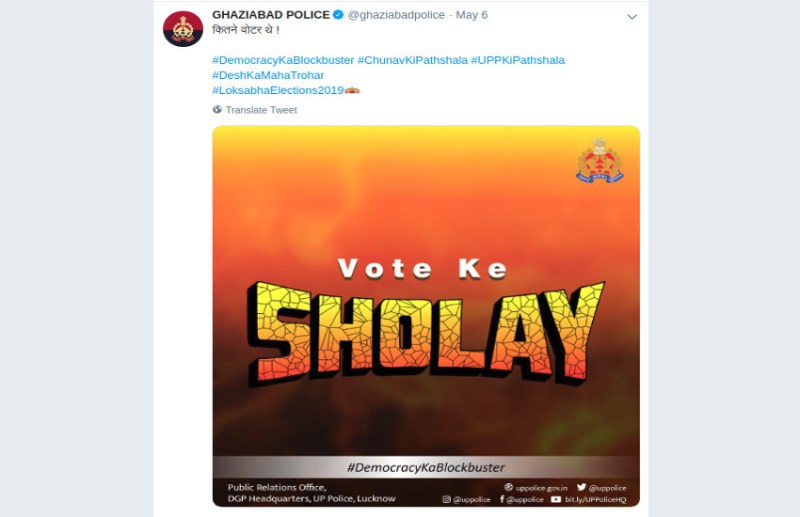The height and width of the screenshot is (517, 800).
Task: Click the Instagram icon in image footer
Action: (447, 498)
